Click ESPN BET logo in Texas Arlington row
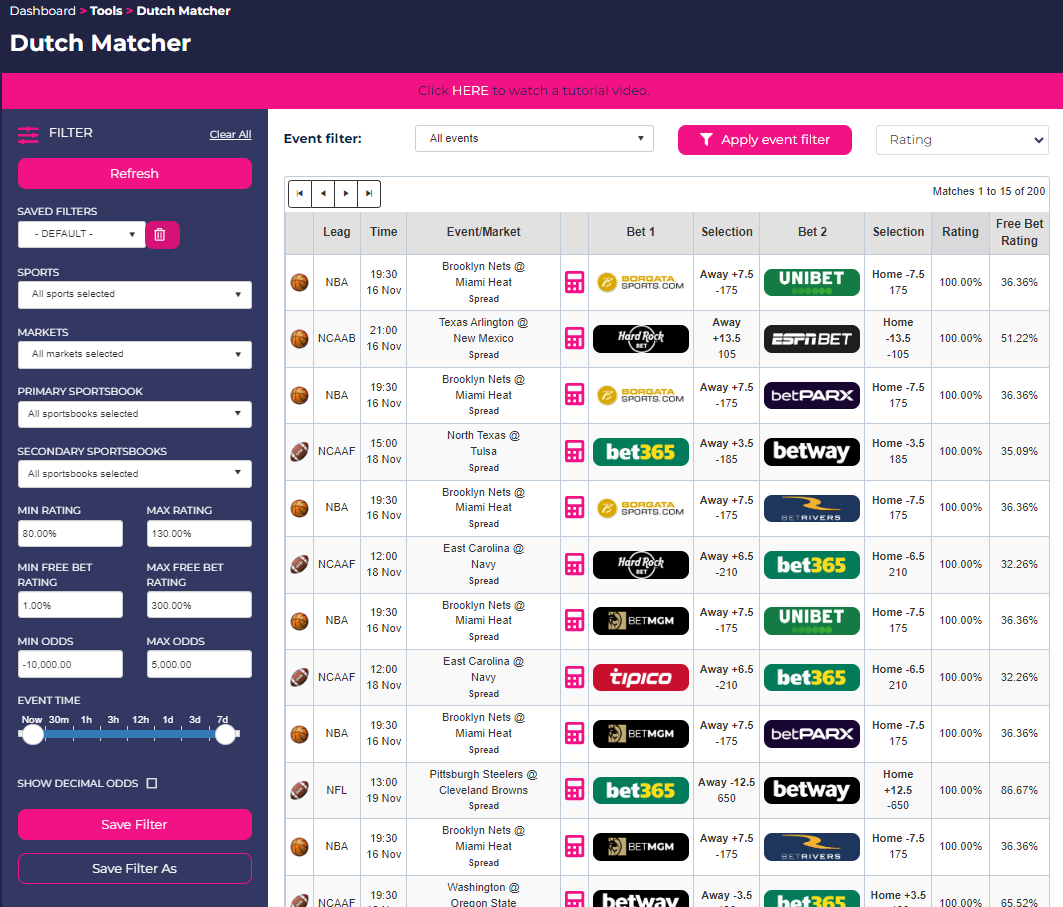Viewport: 1063px width, 907px height. (811, 338)
